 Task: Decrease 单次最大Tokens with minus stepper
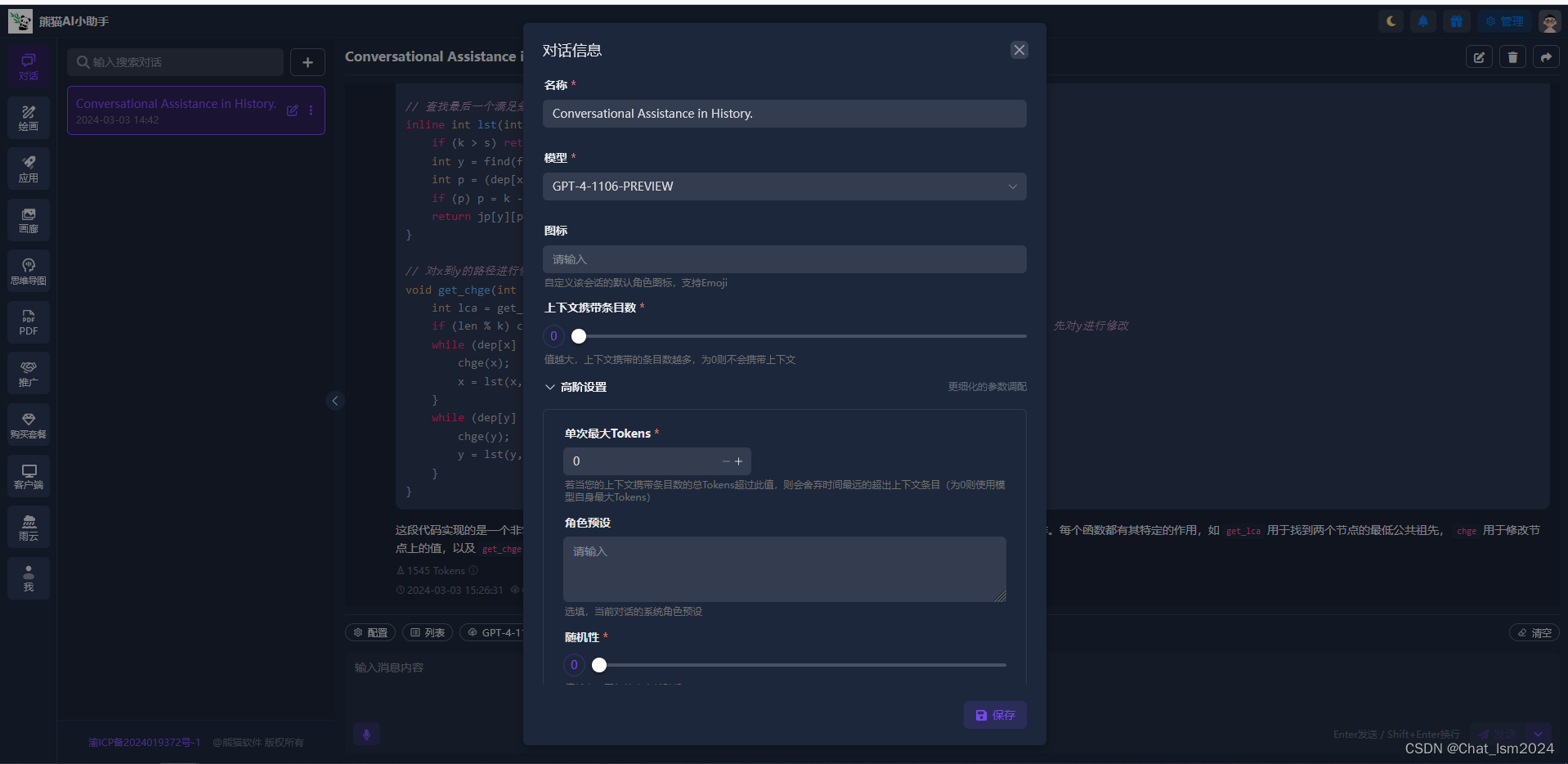point(725,461)
